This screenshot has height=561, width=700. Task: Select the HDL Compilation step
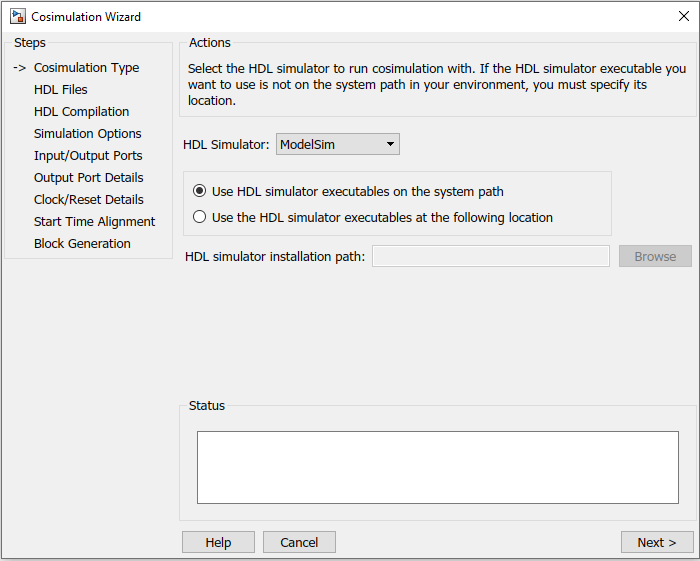pos(81,112)
